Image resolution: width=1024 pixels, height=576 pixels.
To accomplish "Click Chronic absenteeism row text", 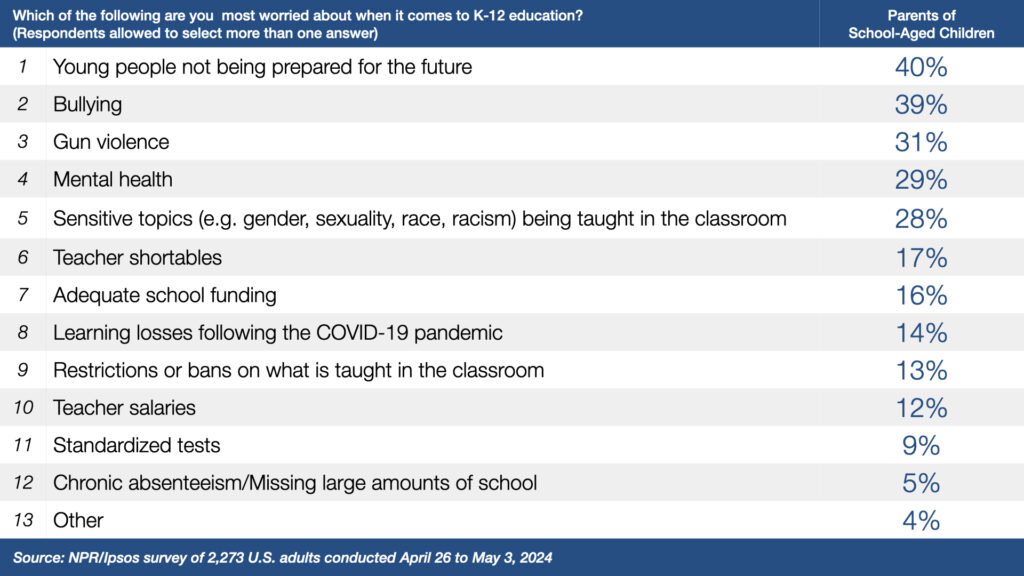I will 295,483.
